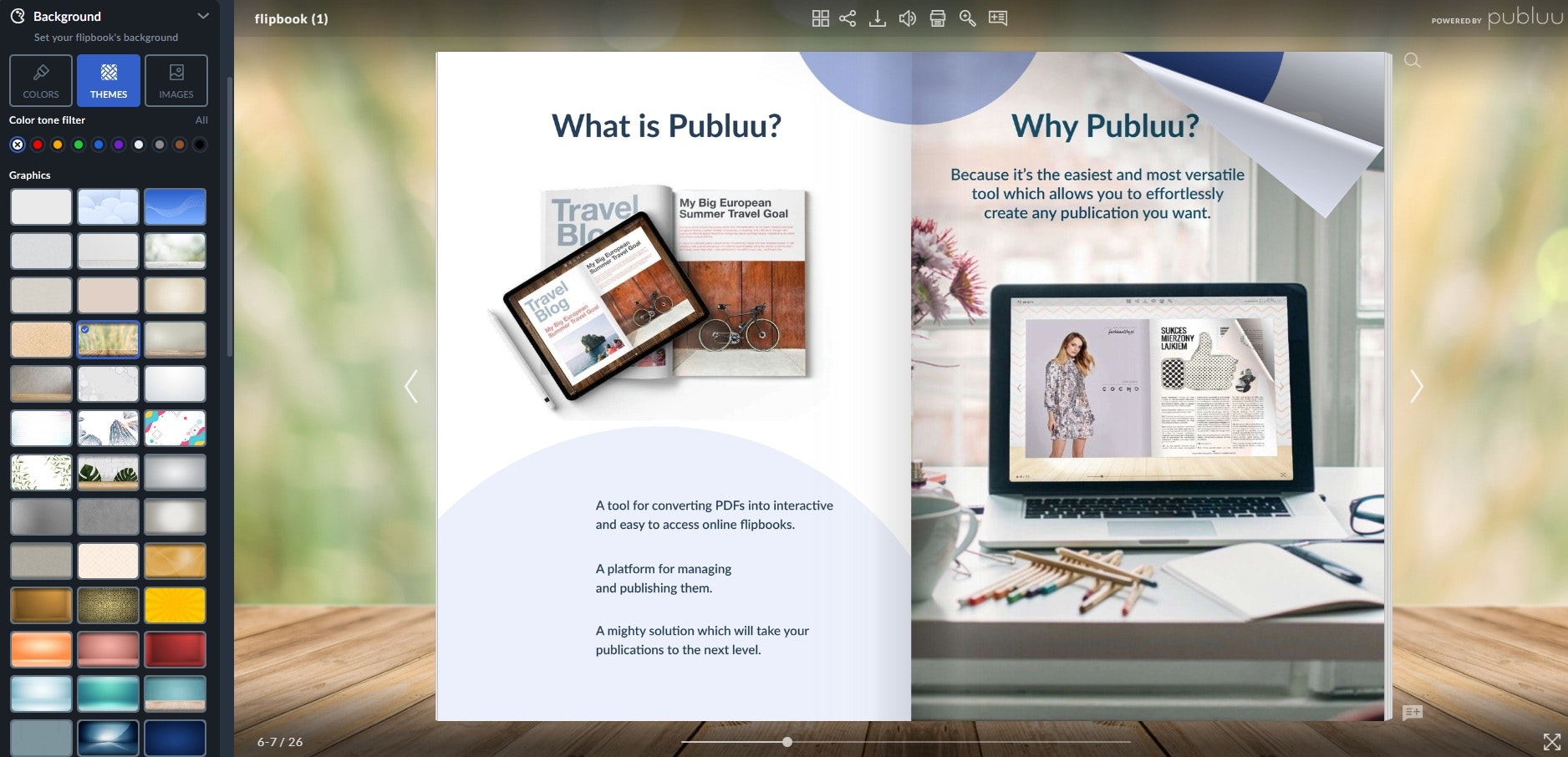Select the gray feather pattern background
This screenshot has width=1568, height=757.
108,428
